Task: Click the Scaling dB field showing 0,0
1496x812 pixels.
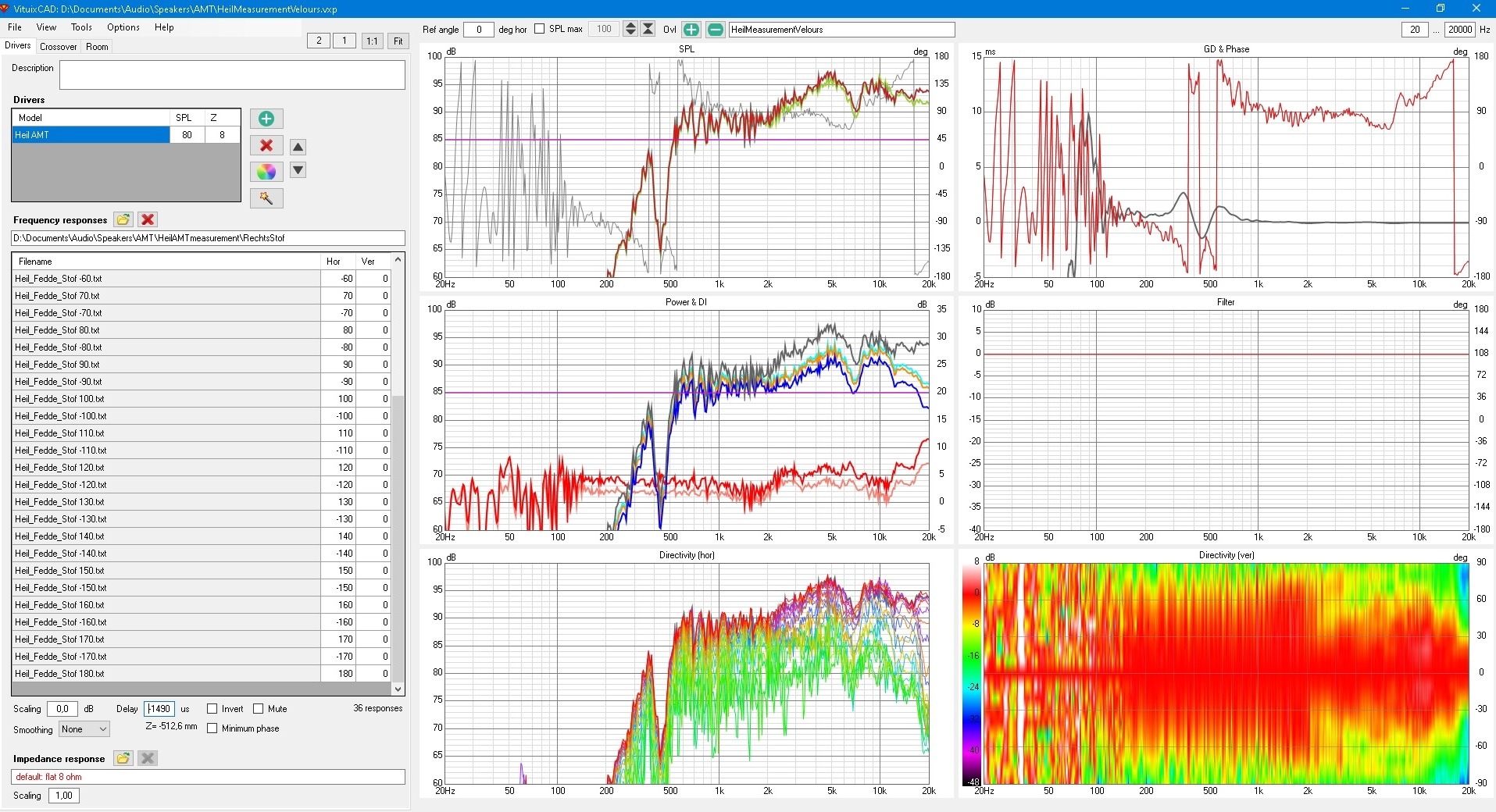Action: (62, 709)
